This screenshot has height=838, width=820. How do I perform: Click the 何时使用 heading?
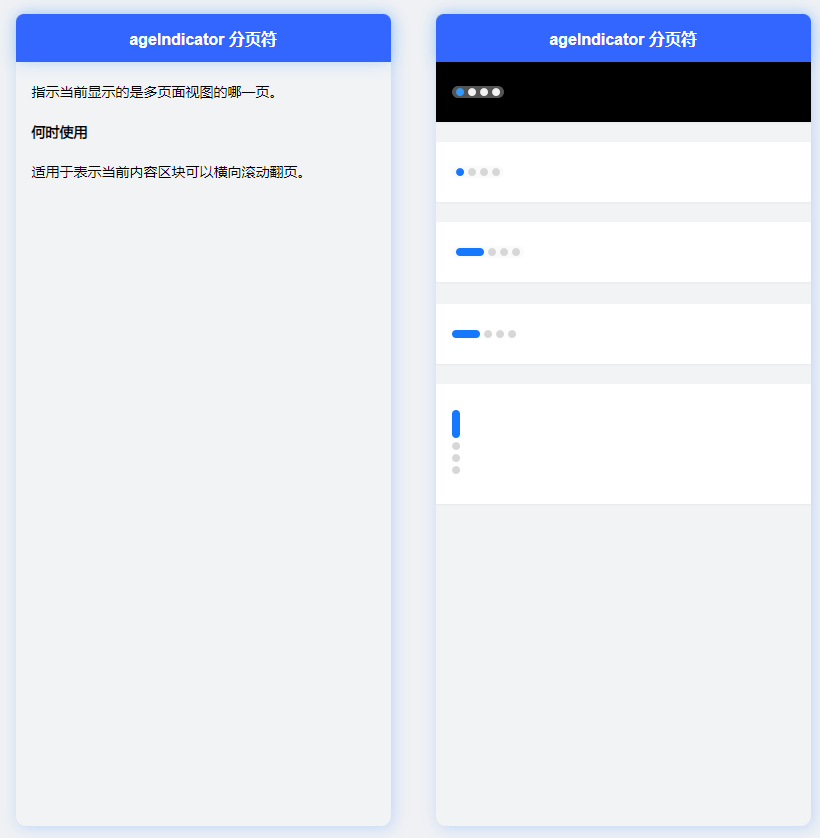pos(59,132)
